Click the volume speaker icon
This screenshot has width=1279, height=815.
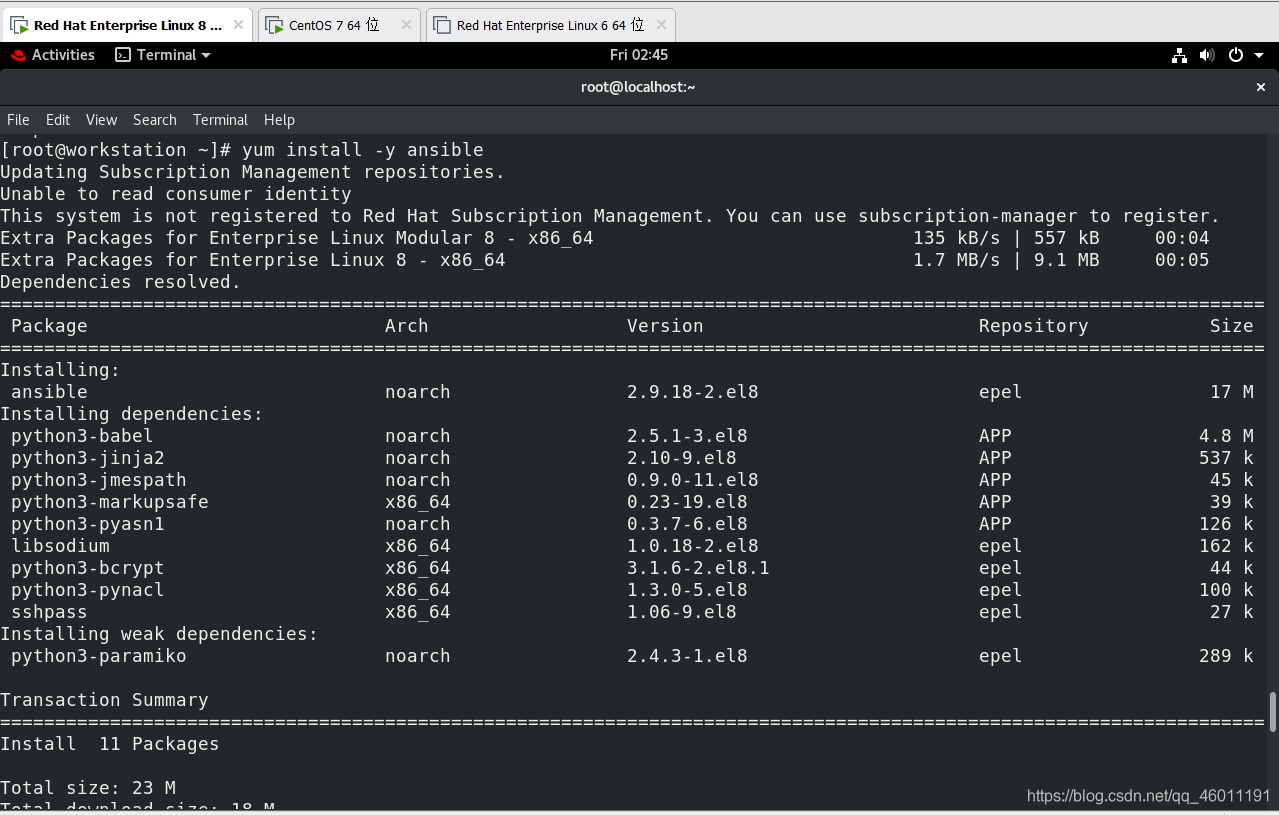click(1207, 56)
